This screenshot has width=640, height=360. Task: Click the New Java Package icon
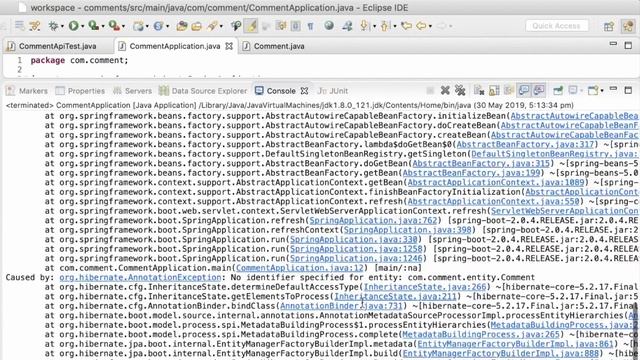138,26
